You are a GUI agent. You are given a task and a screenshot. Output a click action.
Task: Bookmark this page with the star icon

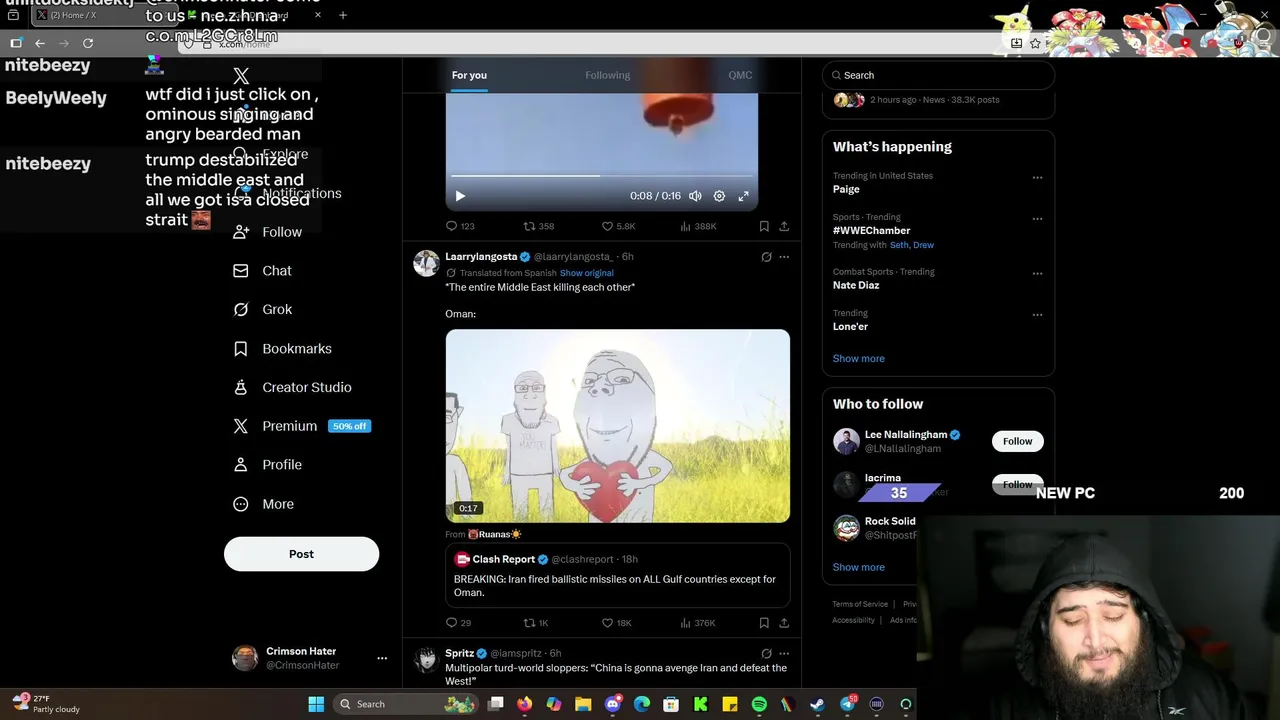(x=1036, y=43)
